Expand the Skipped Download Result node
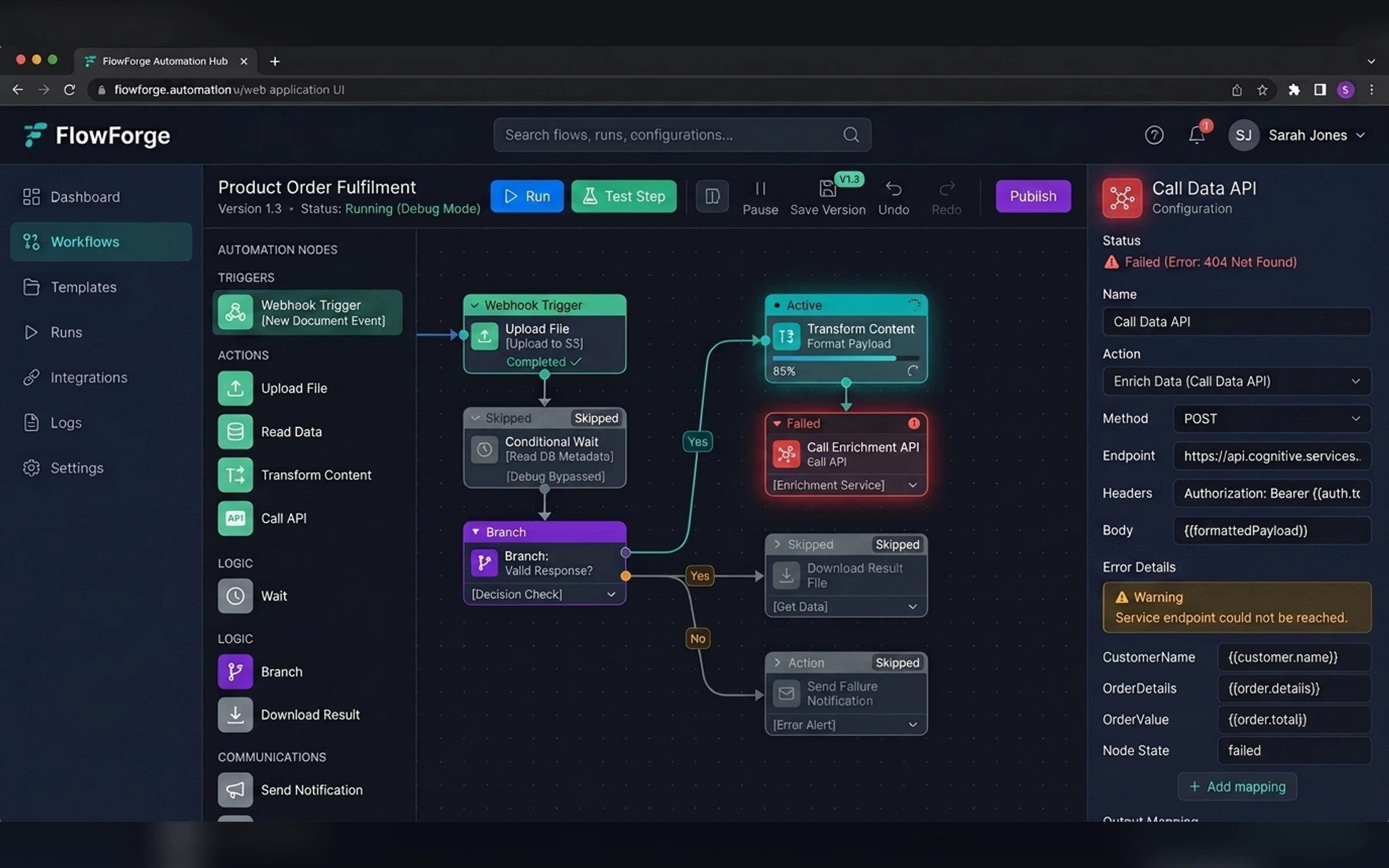1389x868 pixels. (x=777, y=545)
